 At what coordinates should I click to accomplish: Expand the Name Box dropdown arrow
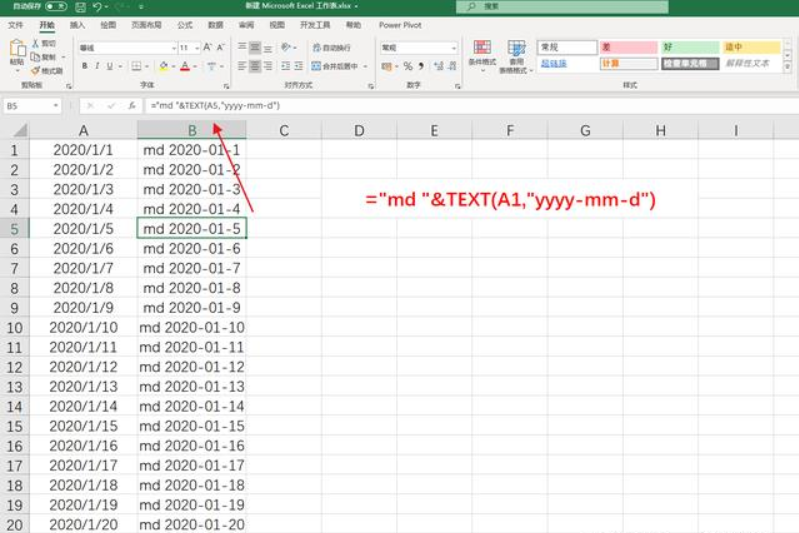click(55, 105)
